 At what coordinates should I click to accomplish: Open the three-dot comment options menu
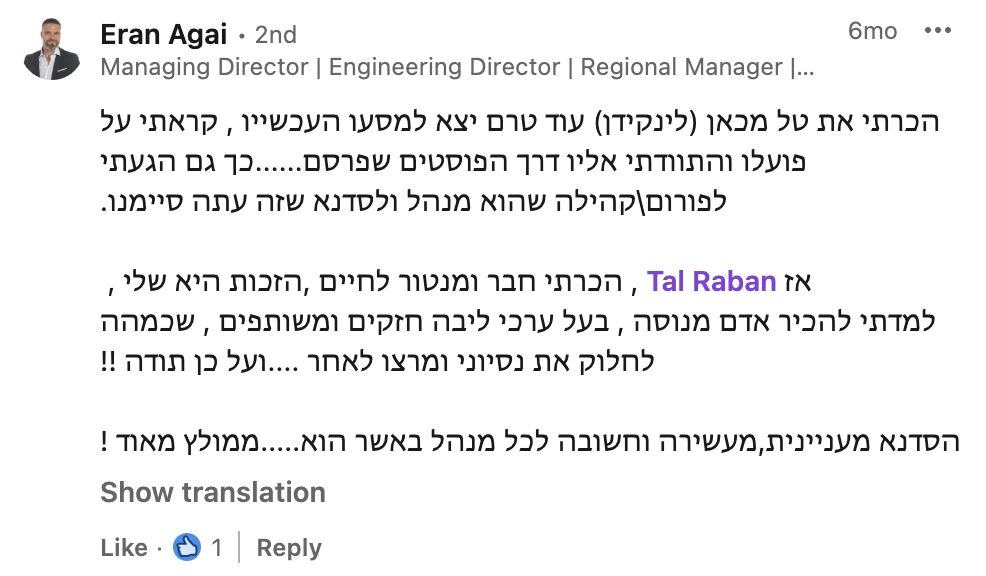[x=938, y=31]
